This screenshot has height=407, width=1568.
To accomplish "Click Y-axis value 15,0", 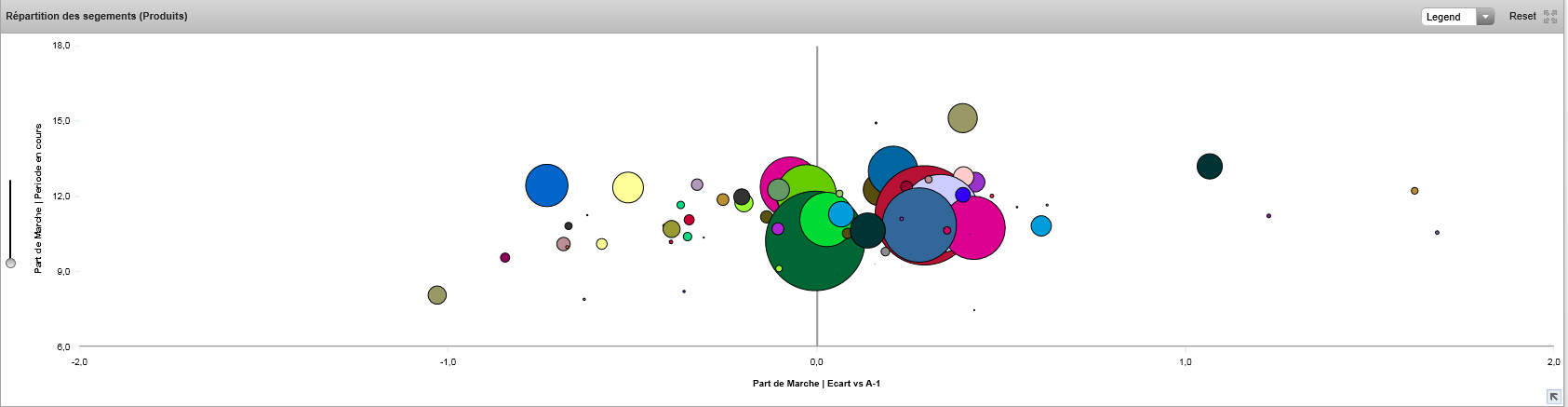I will click(x=61, y=121).
